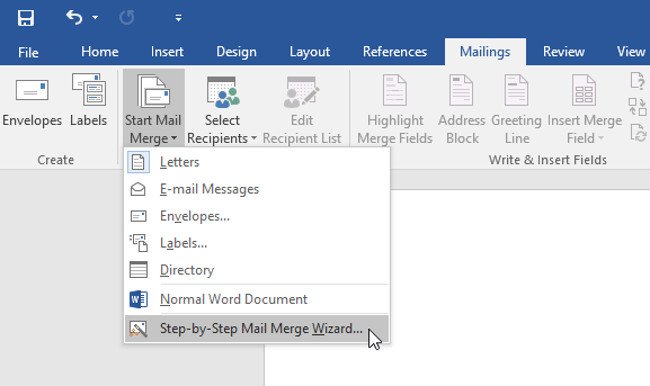Click the greyed-out Redo icon
650x386 pixels.
click(x=126, y=18)
